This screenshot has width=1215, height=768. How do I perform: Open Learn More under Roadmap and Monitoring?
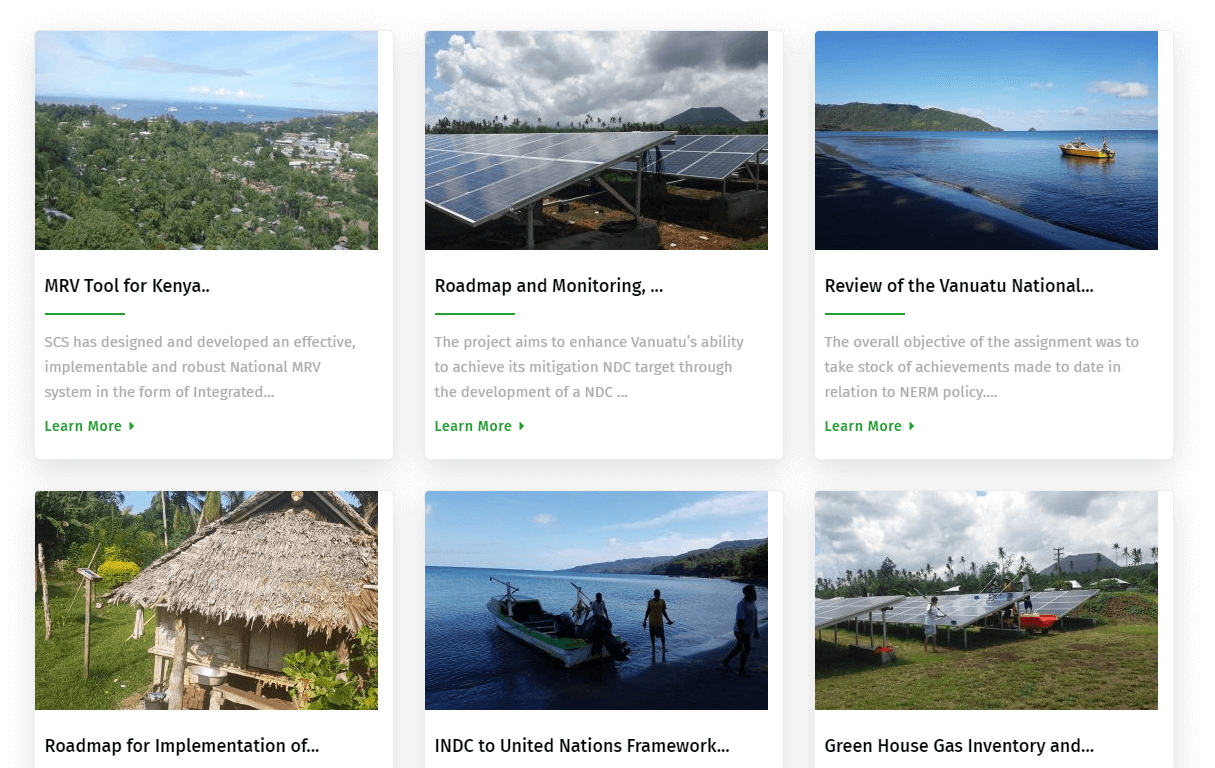tap(473, 426)
